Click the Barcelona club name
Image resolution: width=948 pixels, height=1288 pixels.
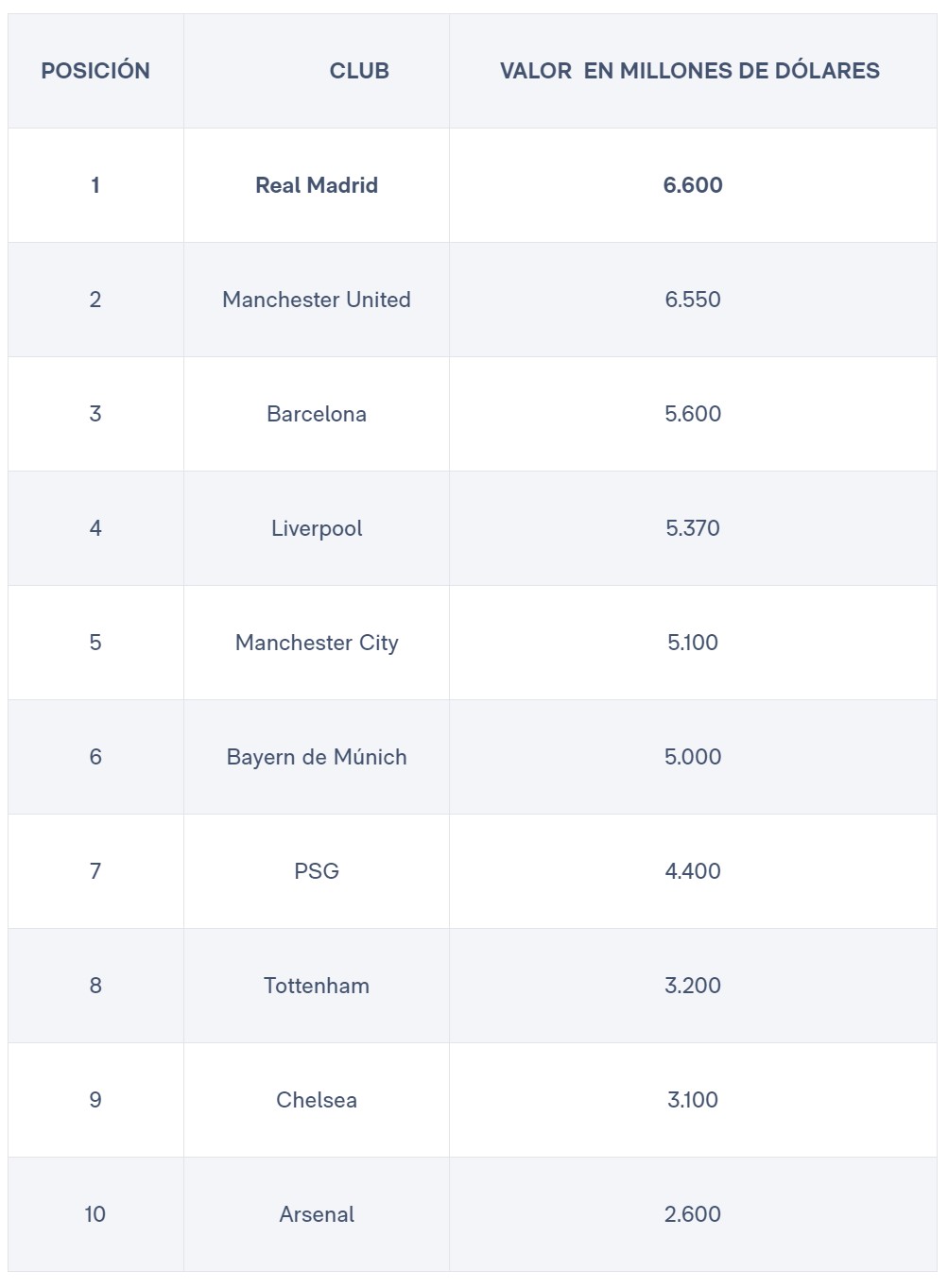coord(317,414)
